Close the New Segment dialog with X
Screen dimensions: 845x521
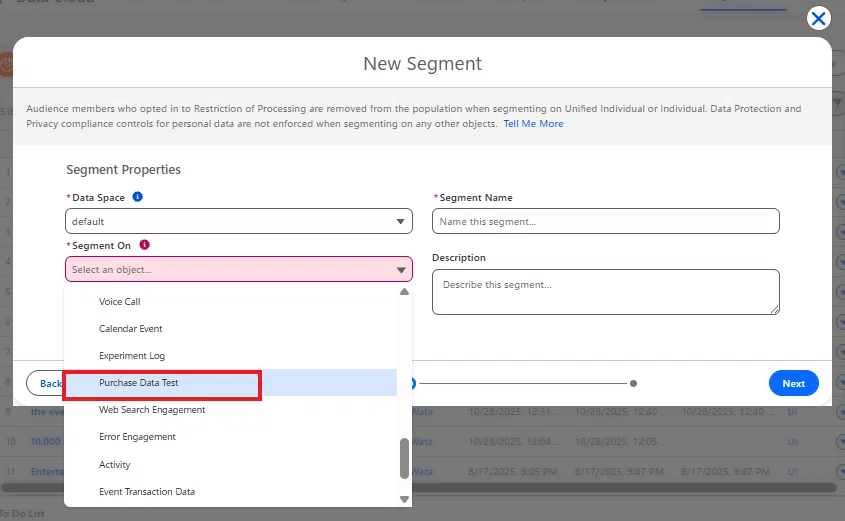point(818,19)
